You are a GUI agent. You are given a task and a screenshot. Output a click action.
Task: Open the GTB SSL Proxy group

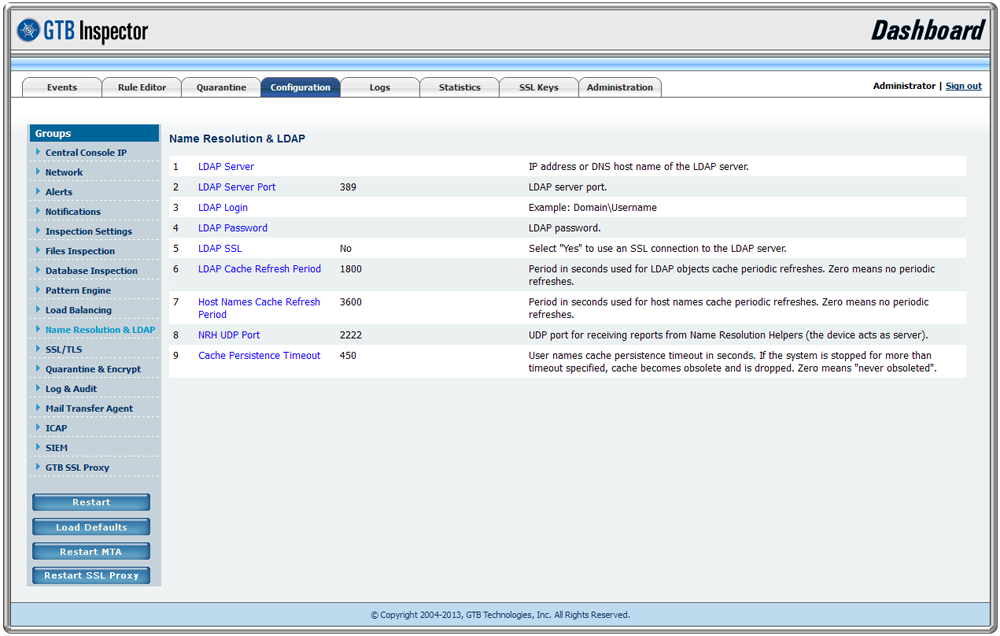(77, 468)
